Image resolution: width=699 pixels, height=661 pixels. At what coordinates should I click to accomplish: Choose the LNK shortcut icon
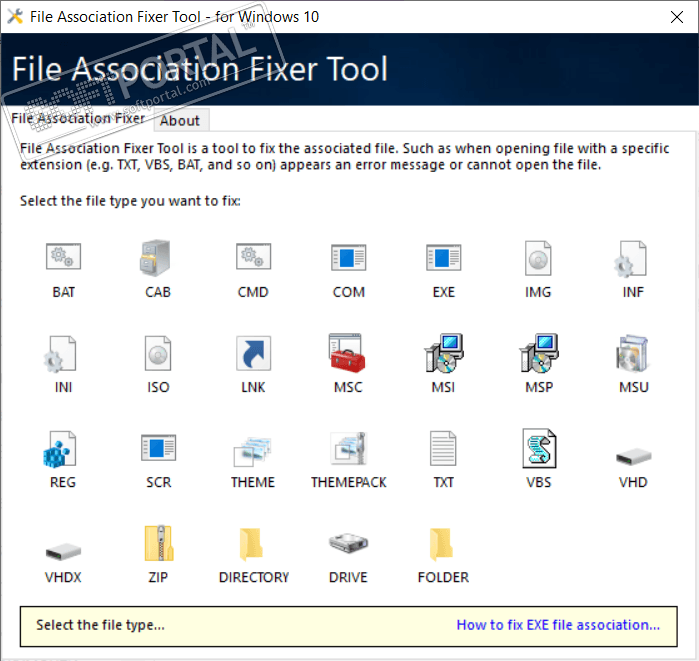pos(254,353)
